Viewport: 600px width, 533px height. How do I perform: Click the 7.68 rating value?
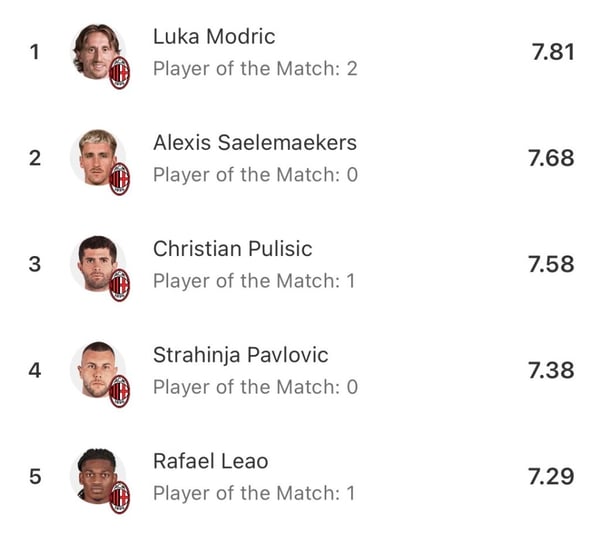(x=551, y=158)
